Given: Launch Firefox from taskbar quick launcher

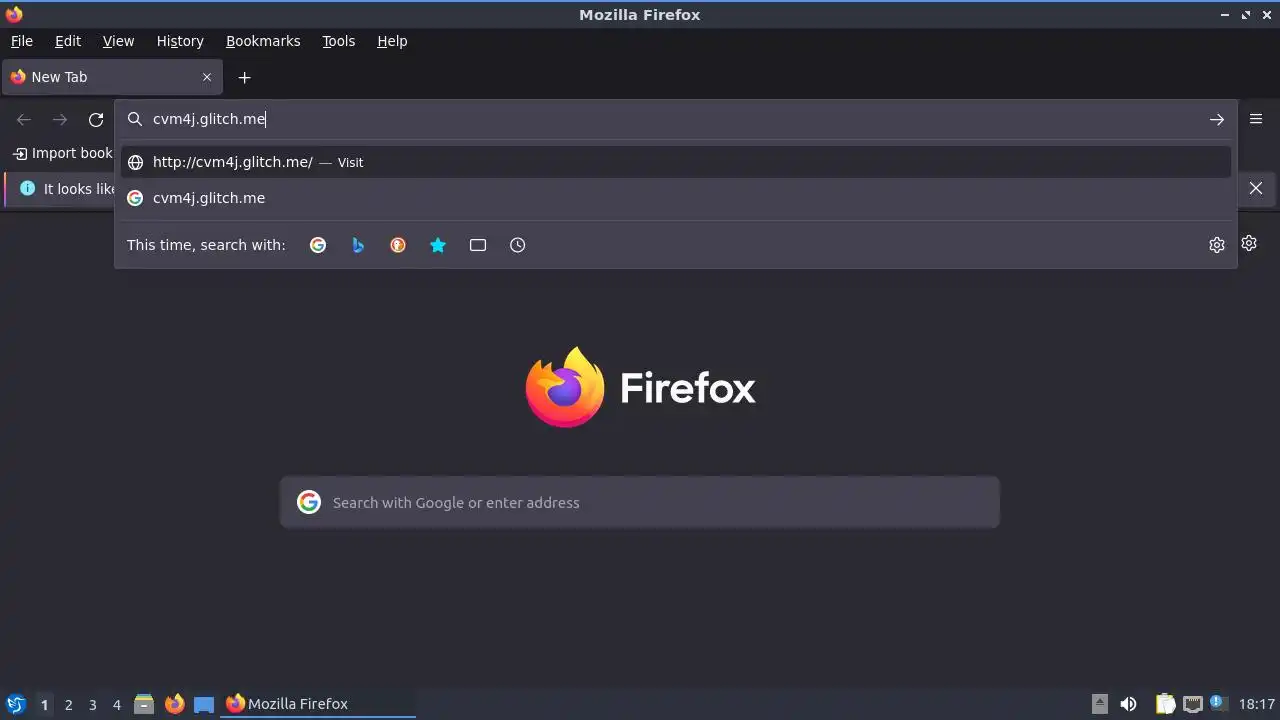Looking at the screenshot, I should pos(174,704).
